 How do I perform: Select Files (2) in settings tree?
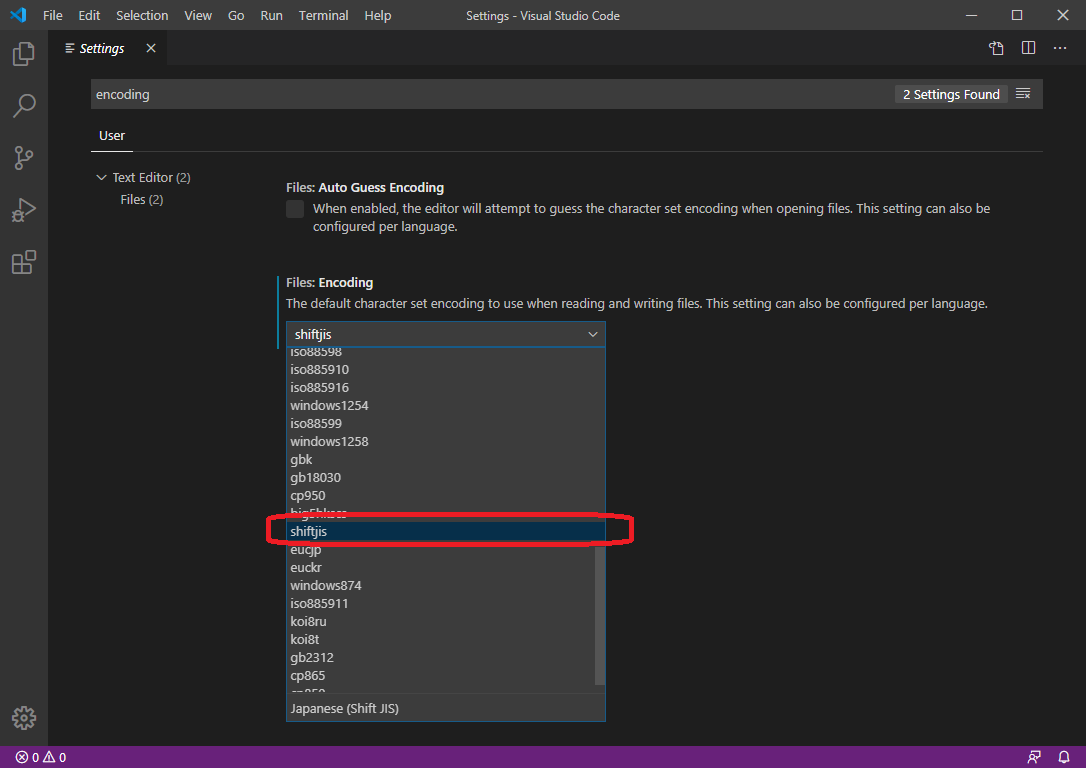coord(142,199)
